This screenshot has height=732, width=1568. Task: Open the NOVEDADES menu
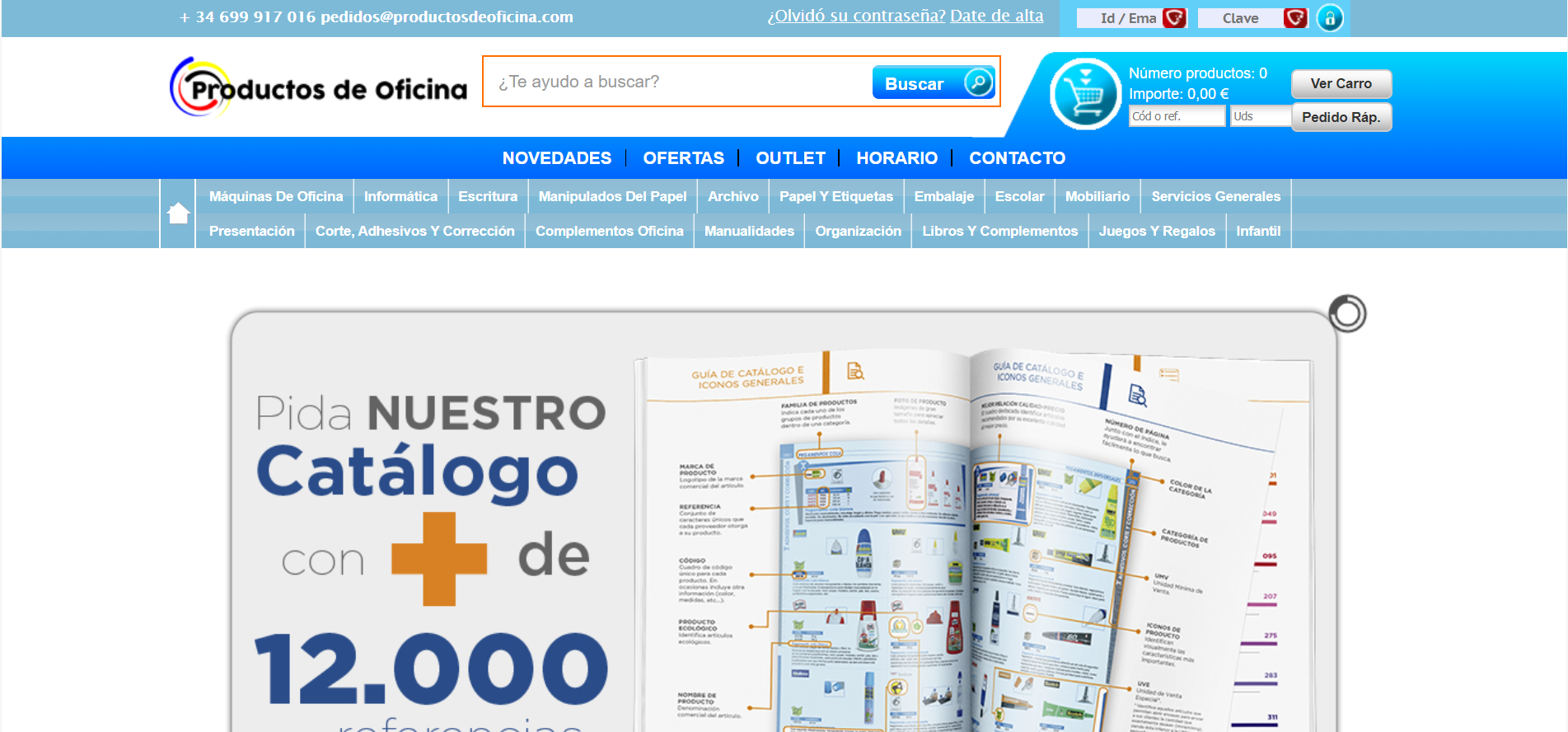click(557, 157)
